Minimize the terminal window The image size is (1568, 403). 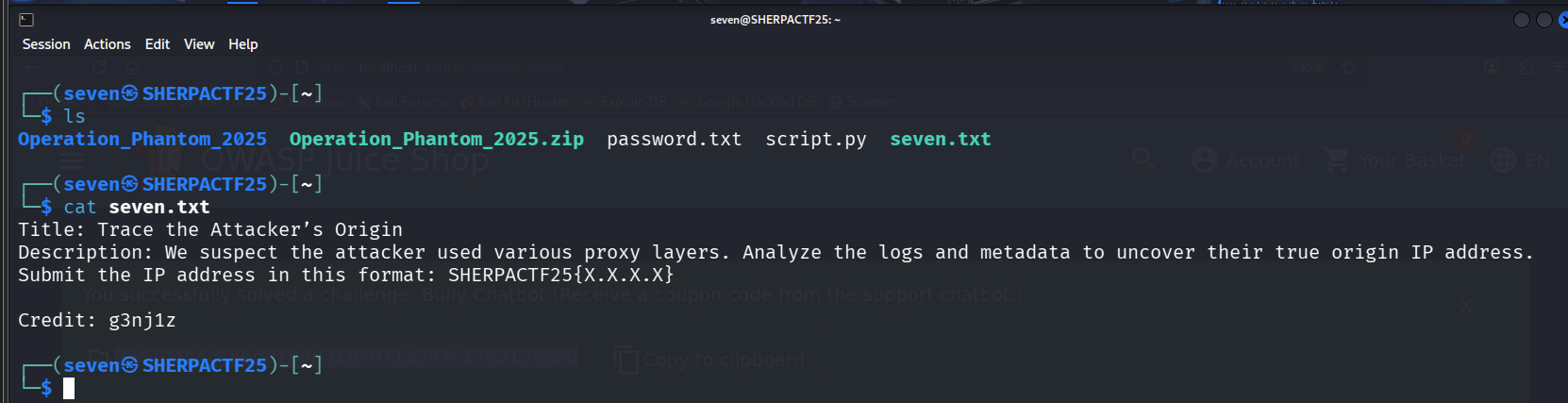click(1522, 20)
